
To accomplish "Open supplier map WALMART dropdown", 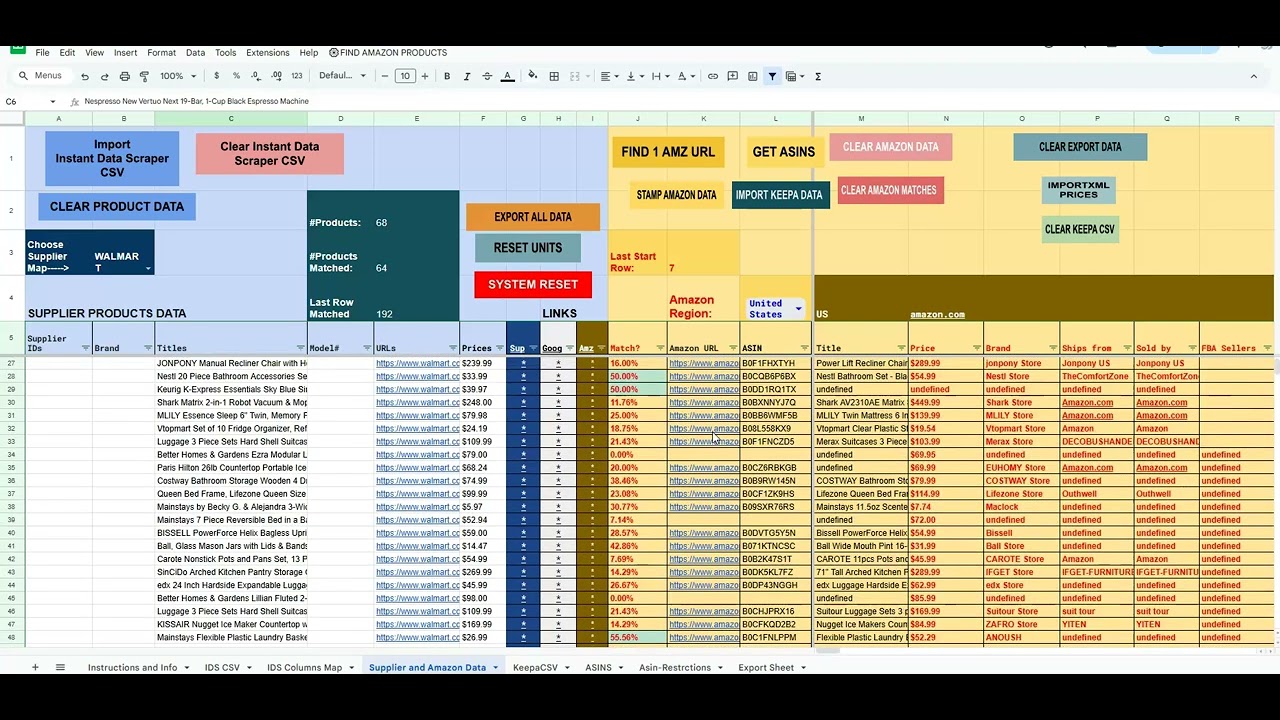I will 148,268.
